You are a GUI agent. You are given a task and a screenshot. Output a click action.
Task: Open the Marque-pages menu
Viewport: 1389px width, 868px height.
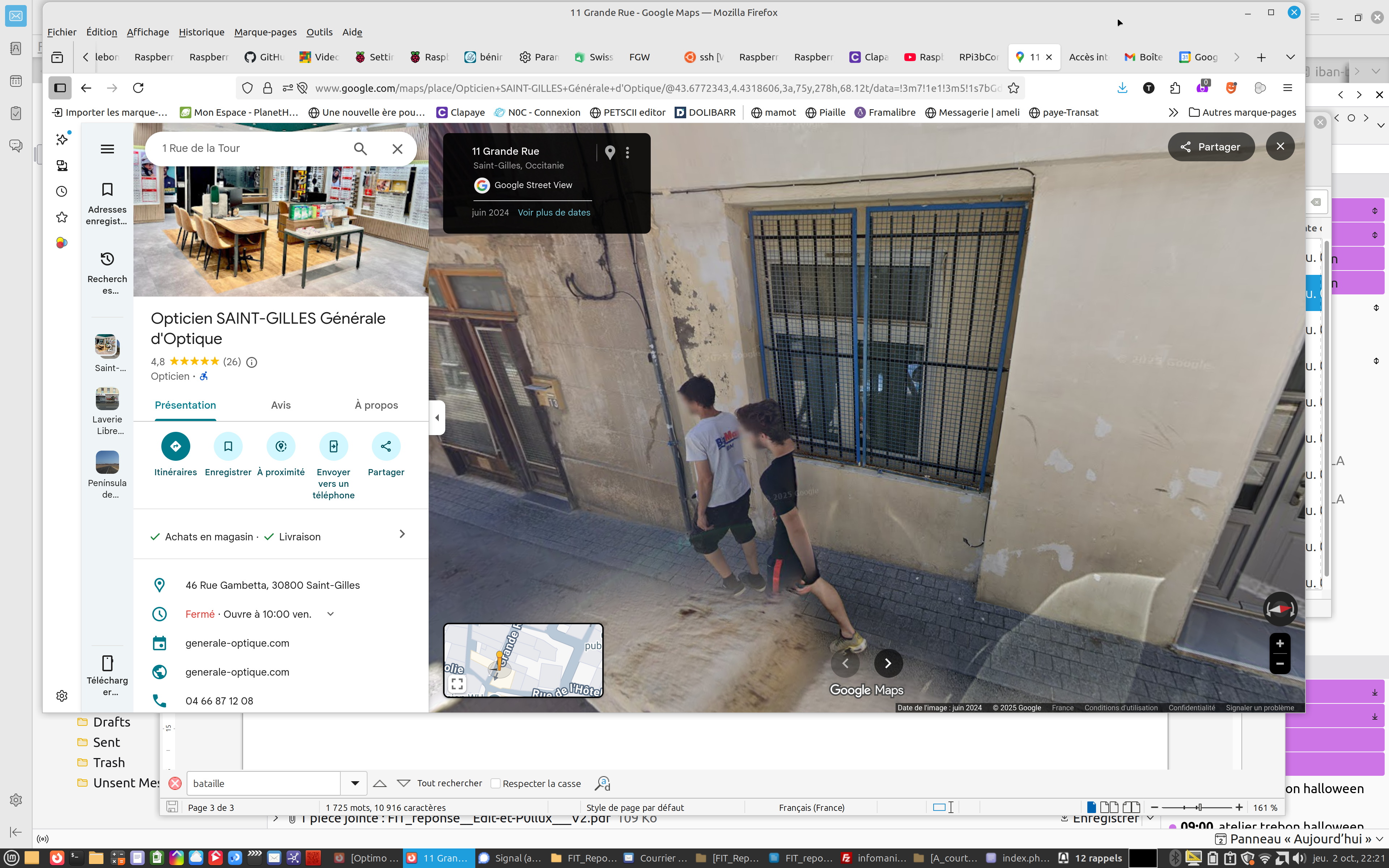tap(265, 32)
